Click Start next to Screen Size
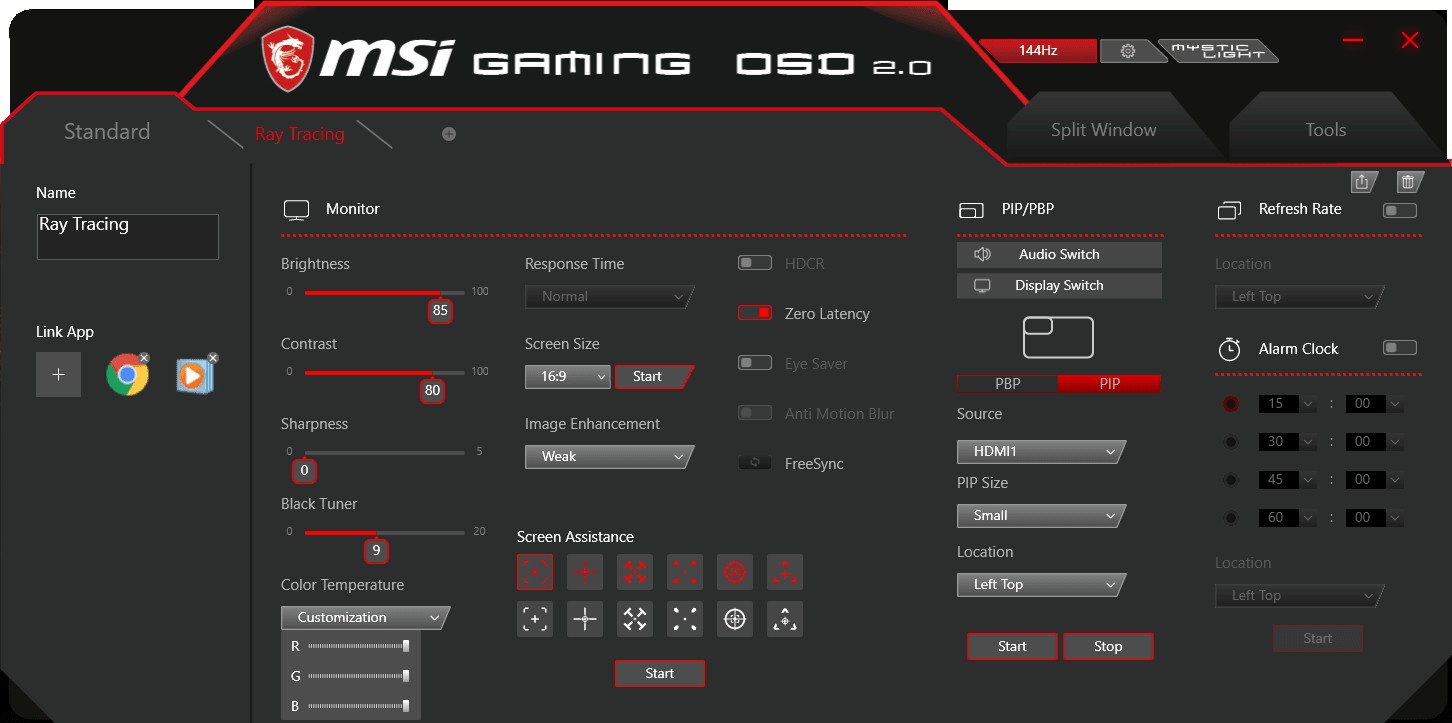The height and width of the screenshot is (723, 1452). tap(653, 377)
